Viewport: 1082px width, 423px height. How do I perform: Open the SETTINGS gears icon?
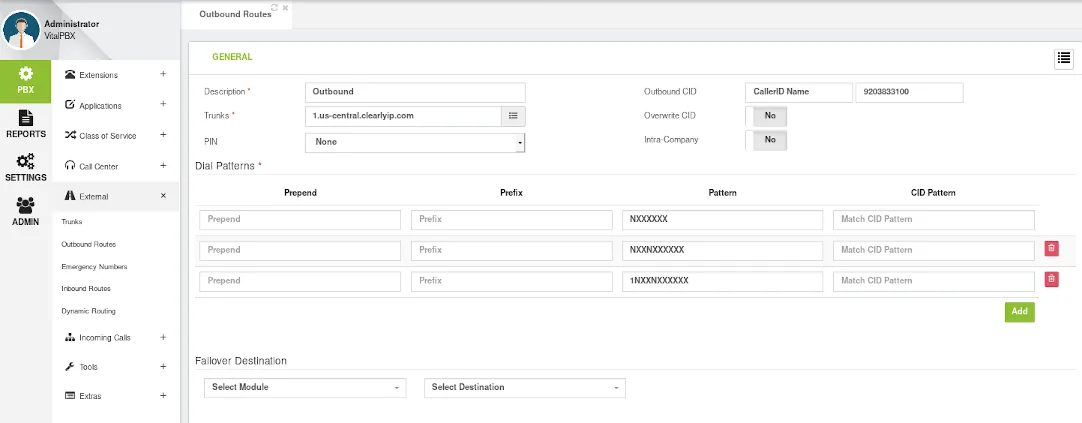click(x=26, y=161)
